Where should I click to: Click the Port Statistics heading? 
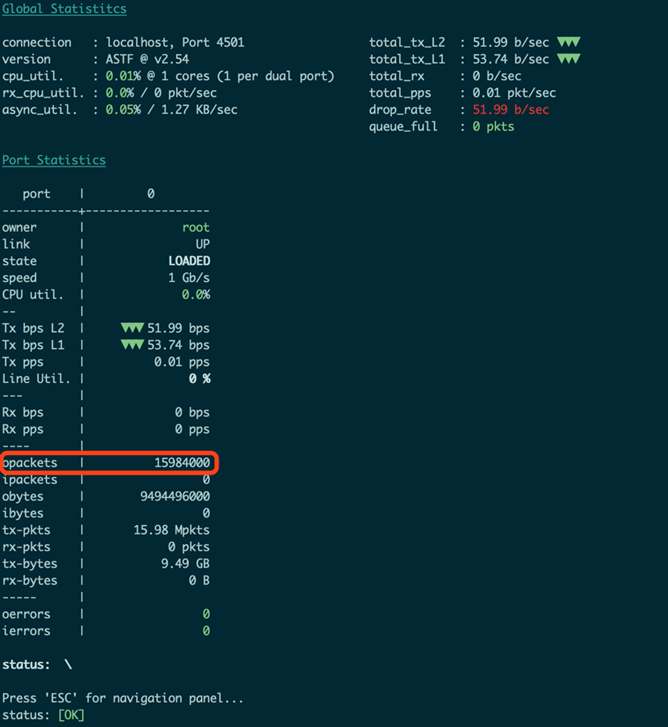pos(54,160)
